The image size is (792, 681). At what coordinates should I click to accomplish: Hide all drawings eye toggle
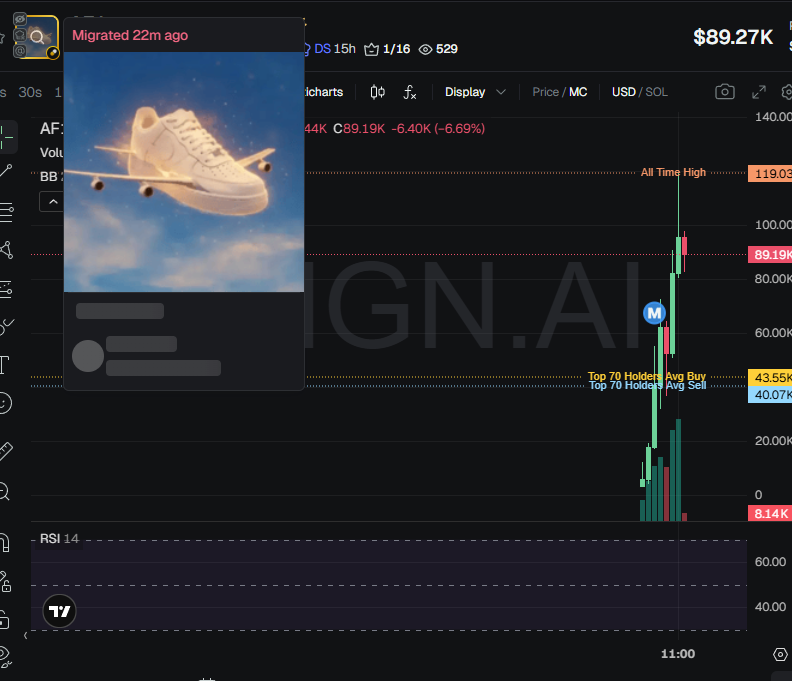[5, 657]
